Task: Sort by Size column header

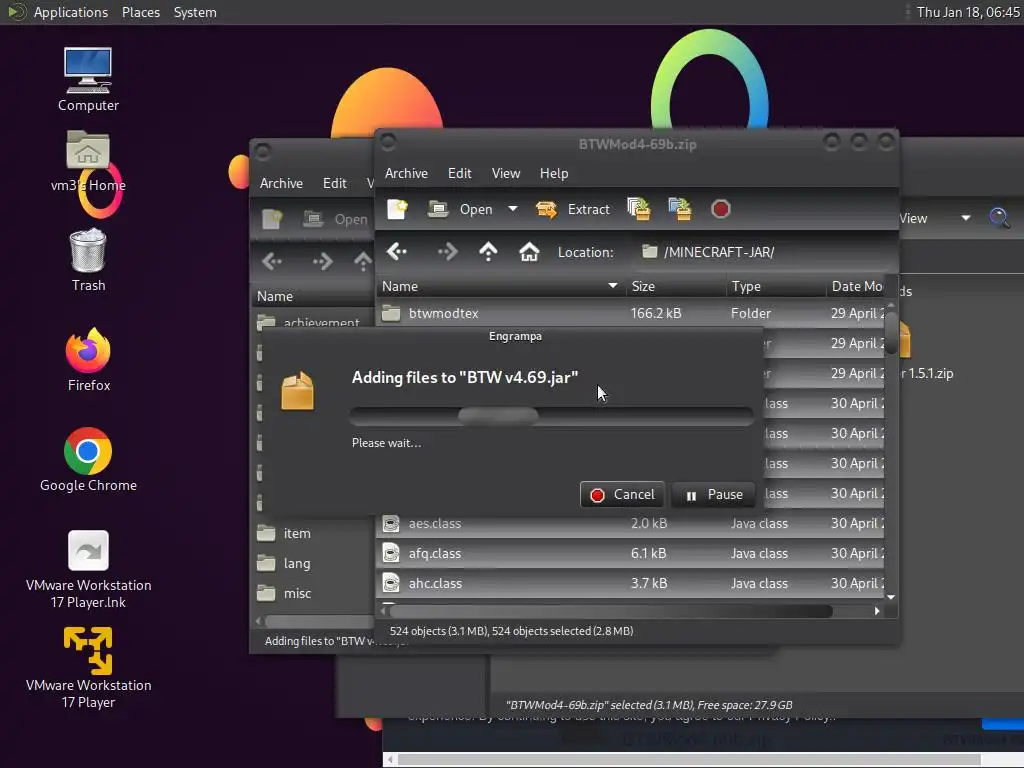Action: tap(675, 286)
